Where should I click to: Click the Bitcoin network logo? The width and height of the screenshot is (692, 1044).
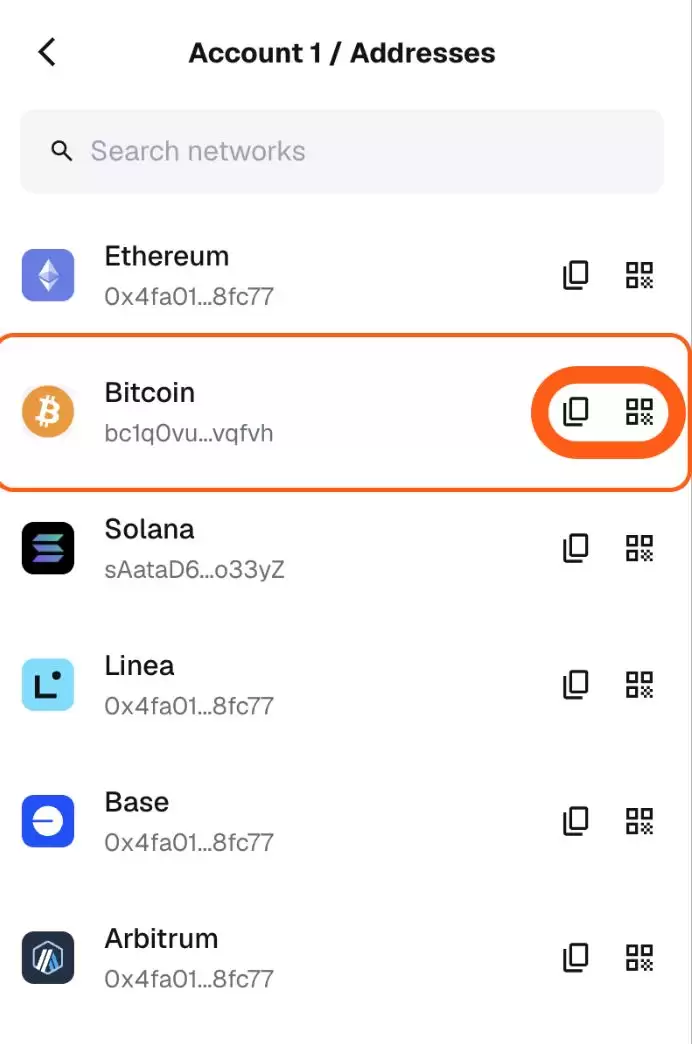click(47, 411)
